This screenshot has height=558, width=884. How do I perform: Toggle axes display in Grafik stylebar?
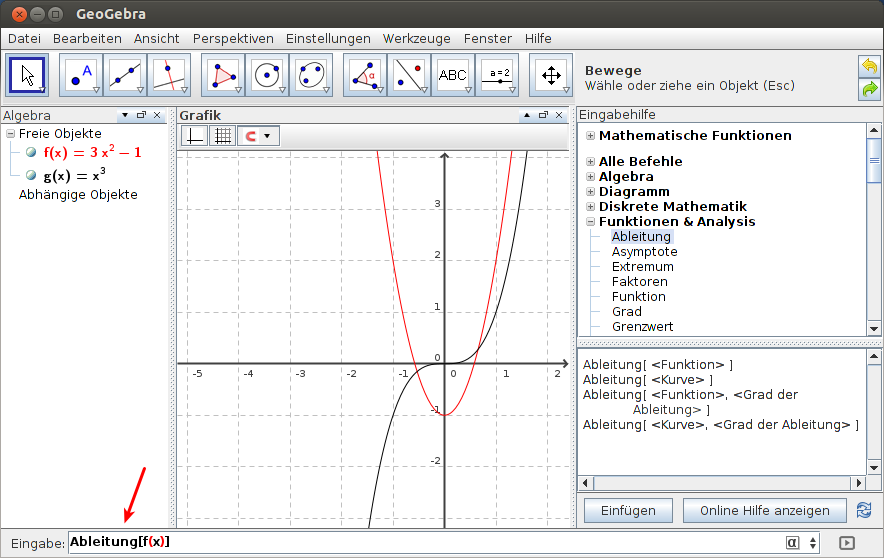[195, 136]
